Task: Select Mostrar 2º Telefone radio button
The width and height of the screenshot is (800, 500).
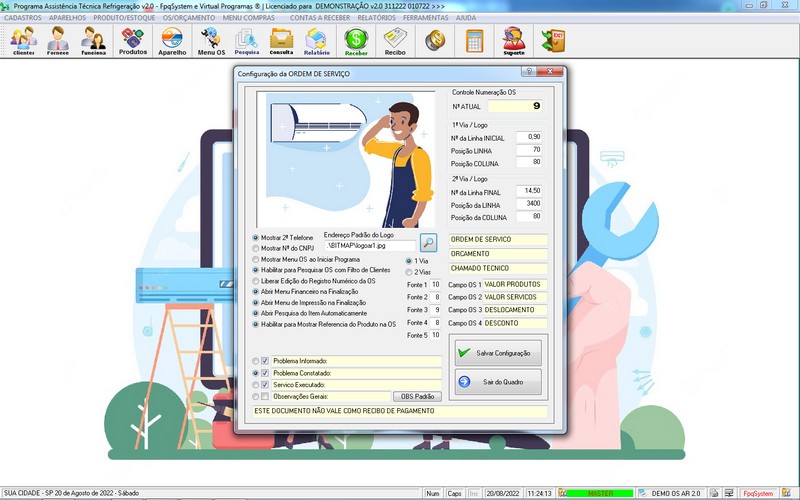Action: tap(256, 238)
